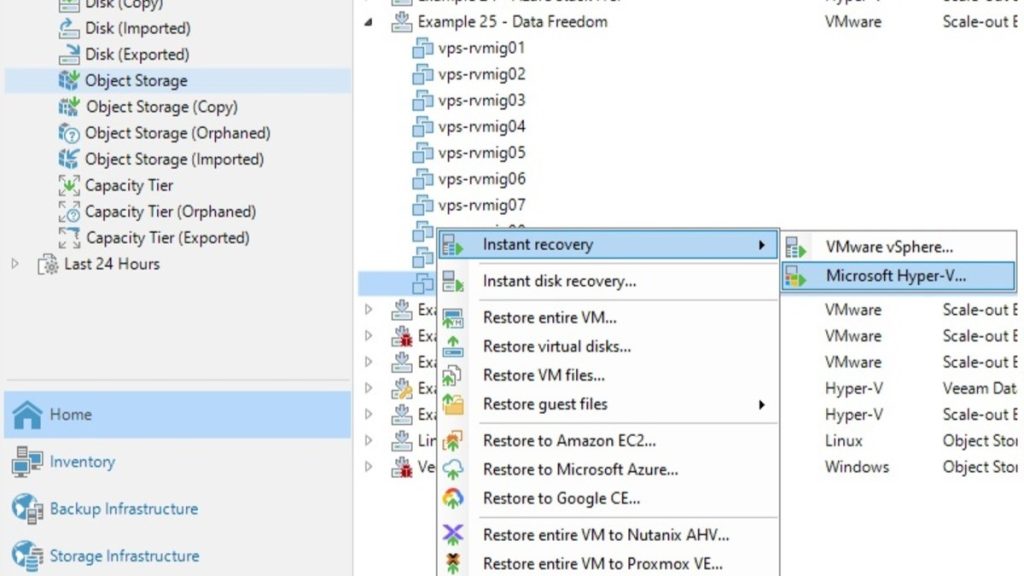Screen dimensions: 1024x576
Task: Open the Instant recovery submenu arrow
Action: (761, 245)
